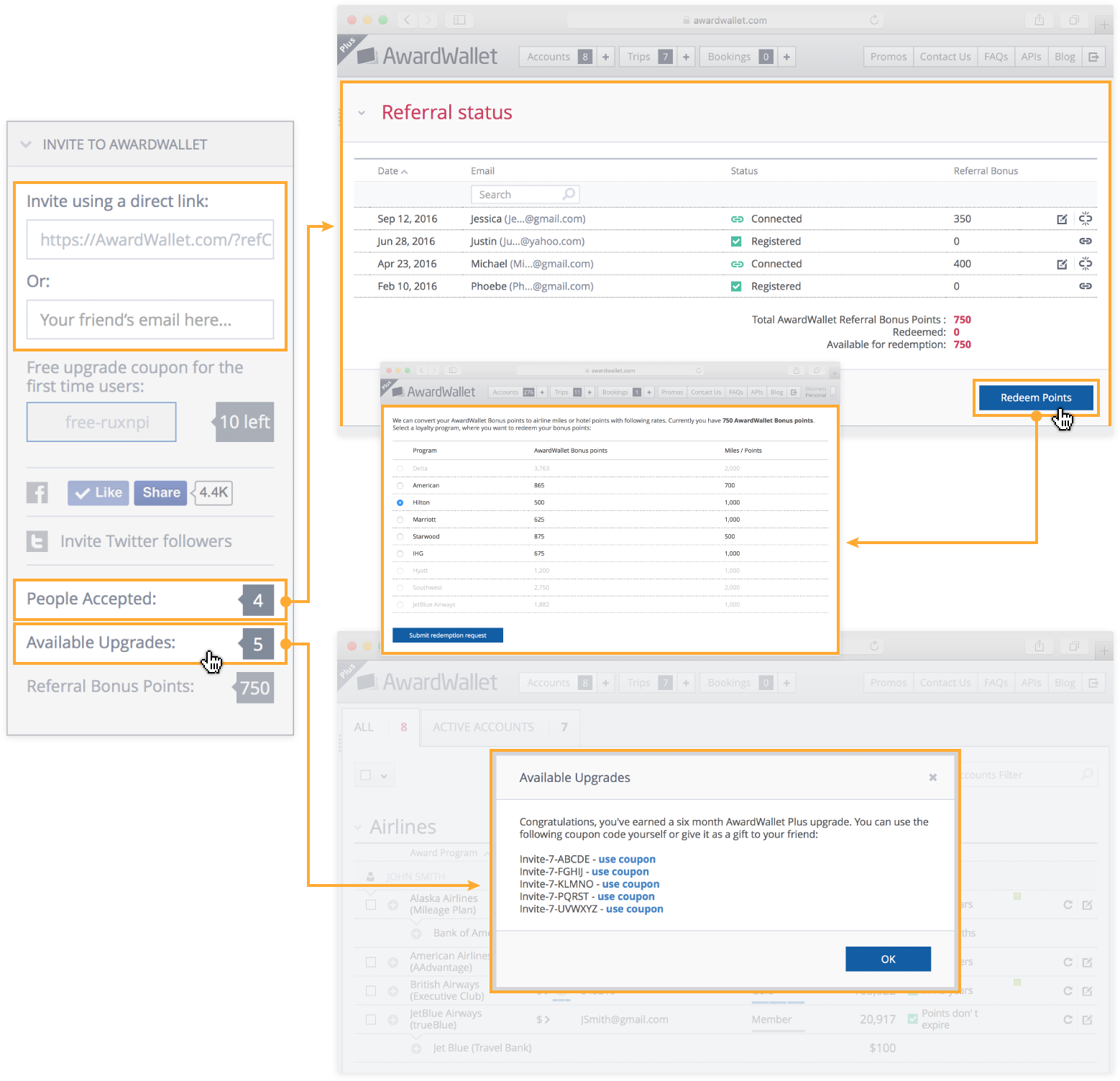This screenshot has width=1120, height=1081.
Task: Click the sidebar toggle icon in the Referral status browser
Action: pyautogui.click(x=459, y=20)
